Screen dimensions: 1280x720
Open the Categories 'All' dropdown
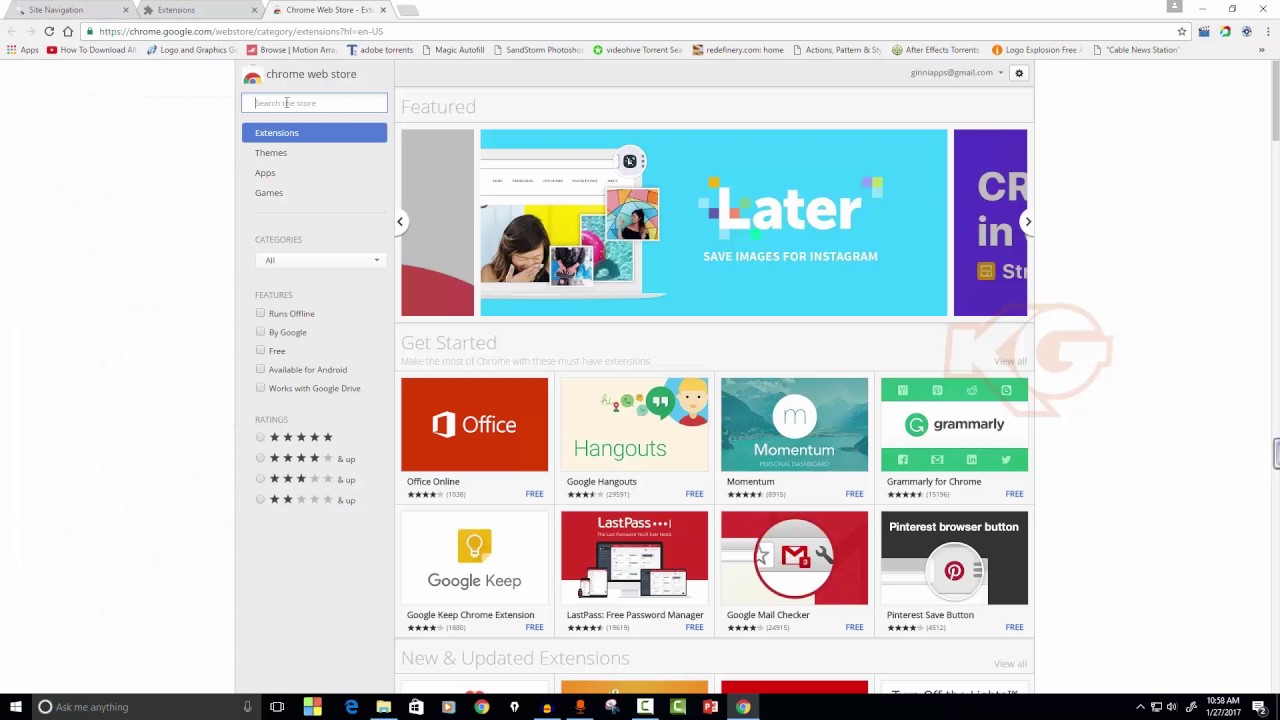[319, 260]
